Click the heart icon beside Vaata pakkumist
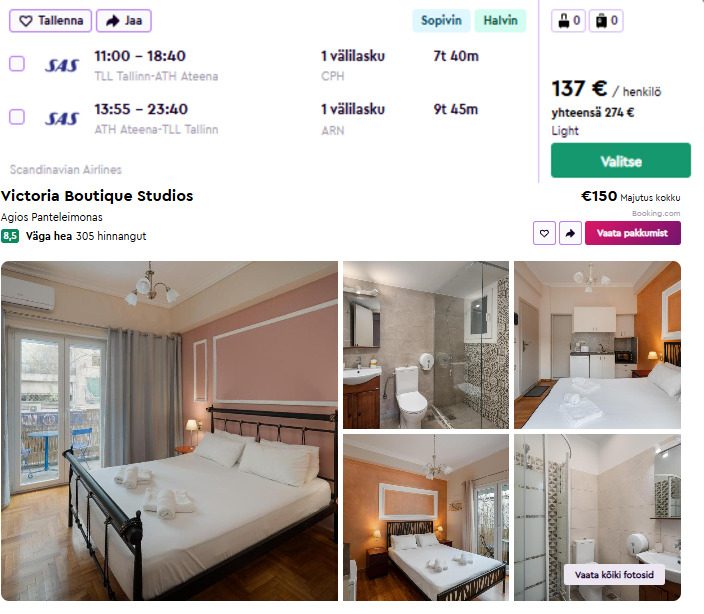Image resolution: width=704 pixels, height=614 pixels. pos(544,233)
